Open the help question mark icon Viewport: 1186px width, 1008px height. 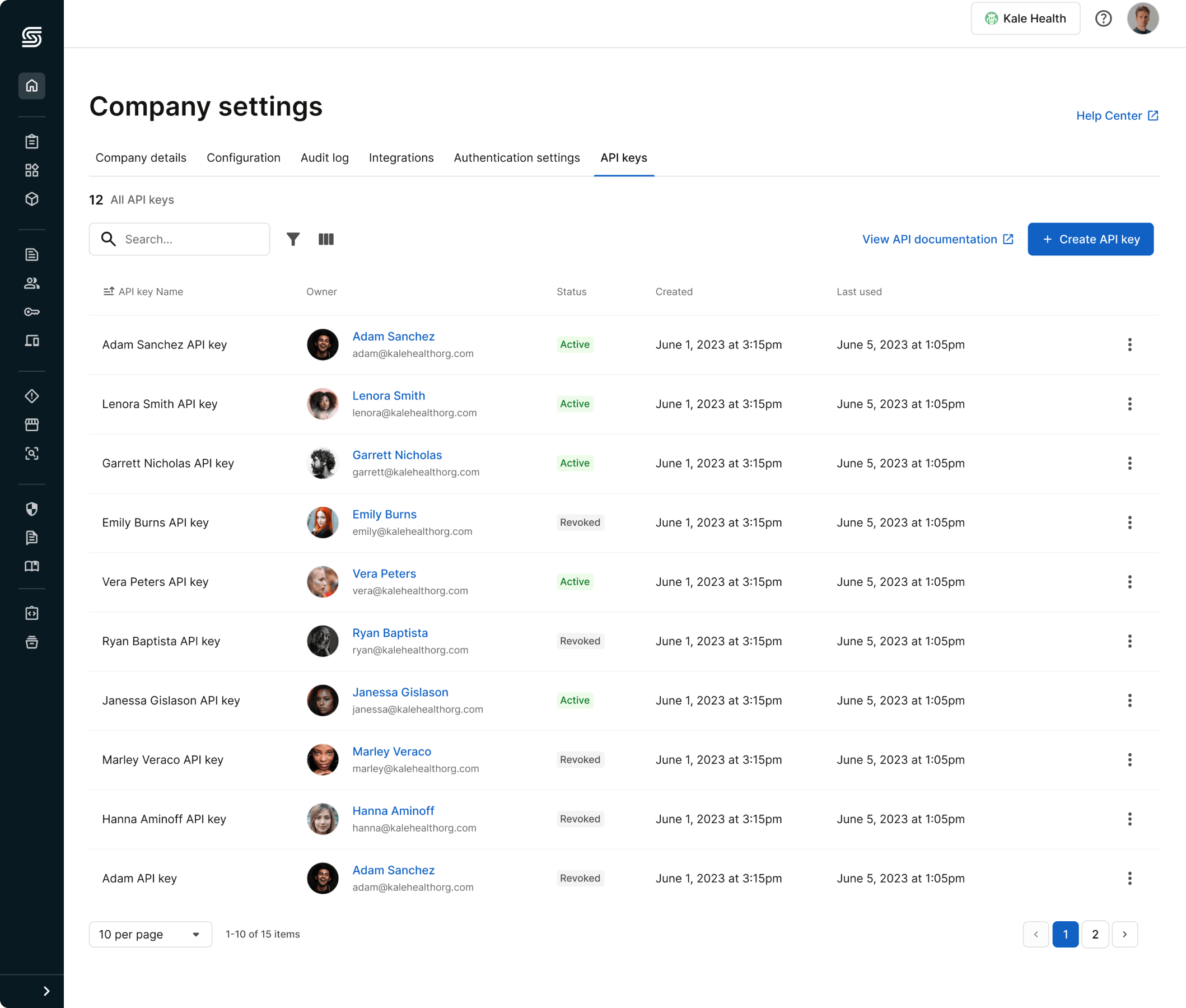pos(1103,18)
